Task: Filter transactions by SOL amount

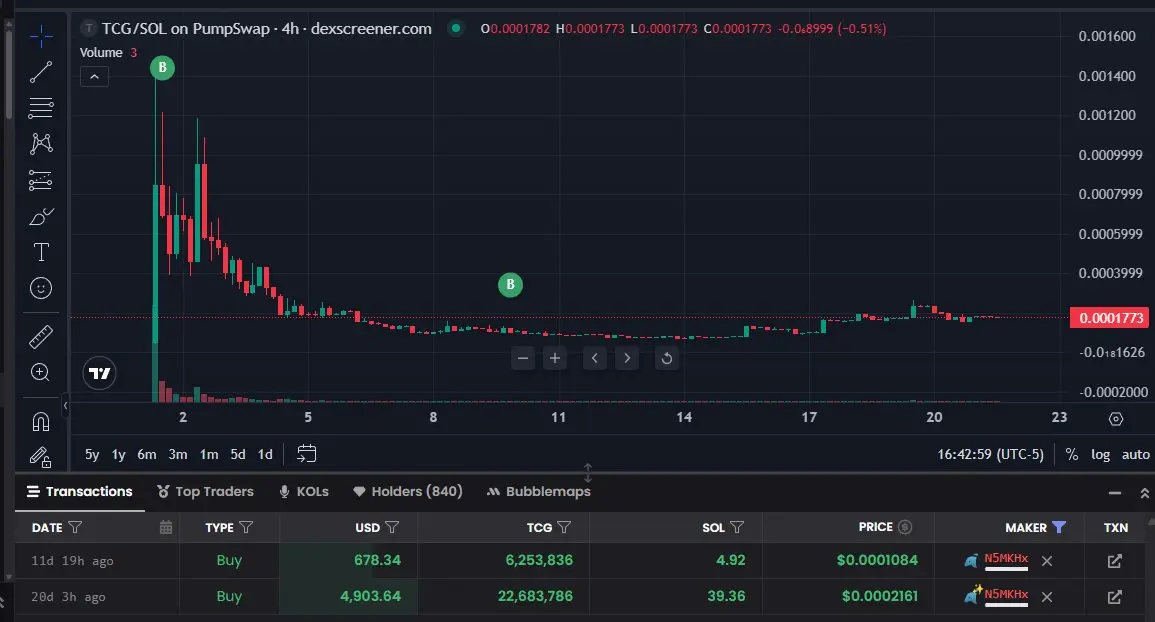Action: pos(737,528)
